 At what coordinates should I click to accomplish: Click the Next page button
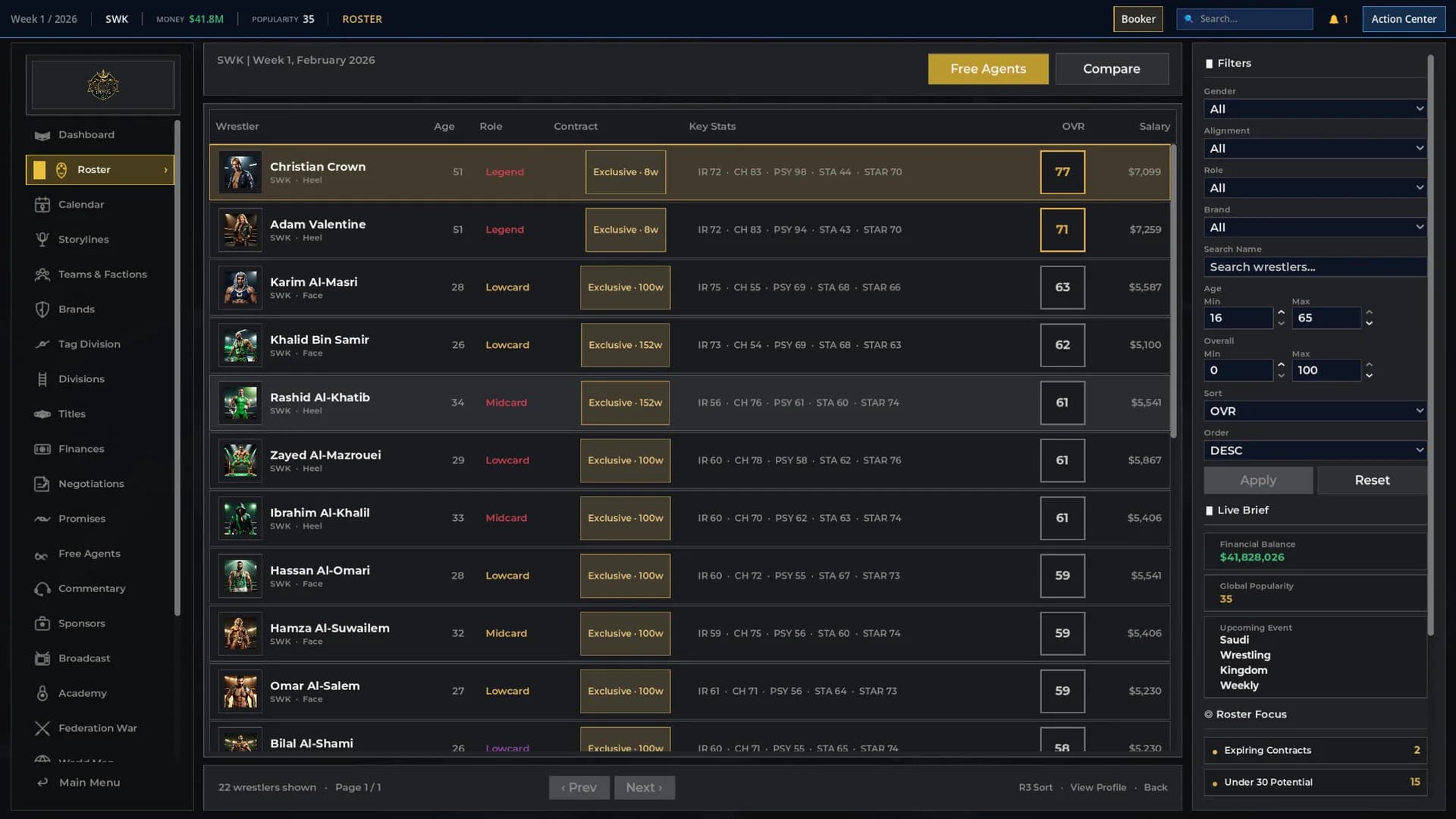pyautogui.click(x=644, y=787)
